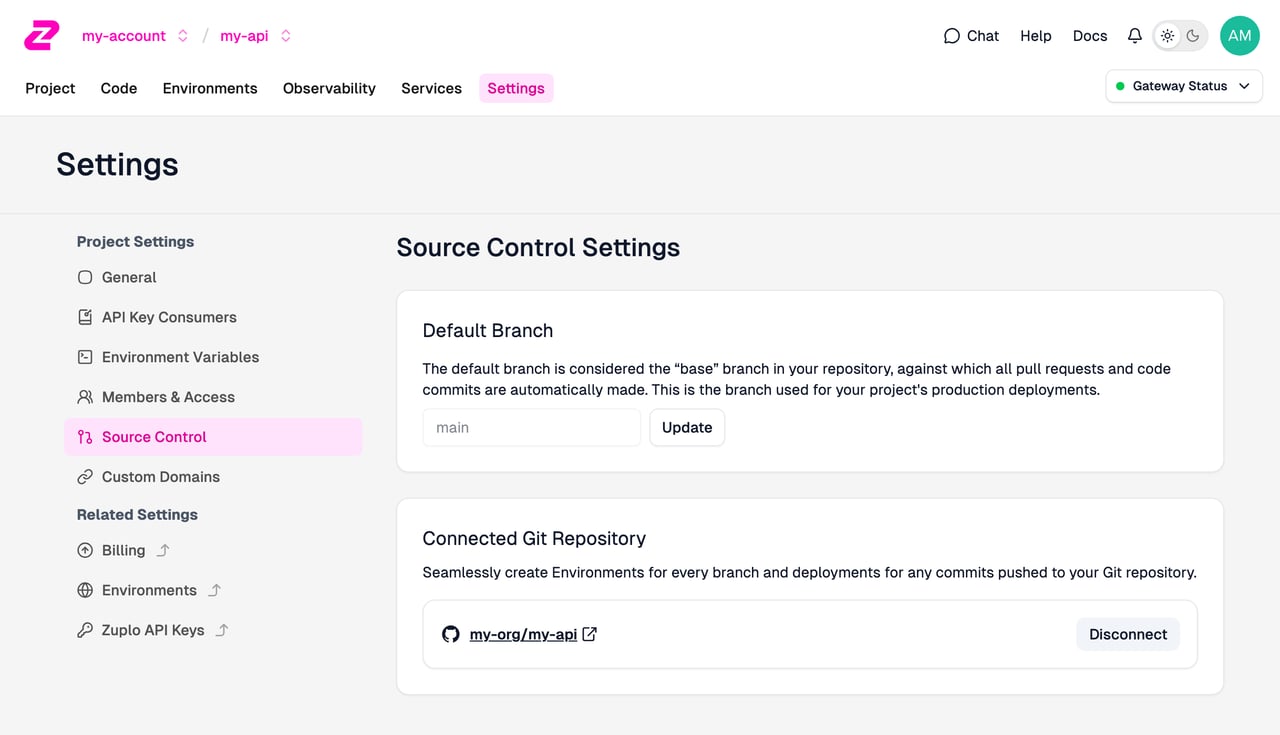
Task: Open repository external link icon
Action: pyautogui.click(x=590, y=634)
